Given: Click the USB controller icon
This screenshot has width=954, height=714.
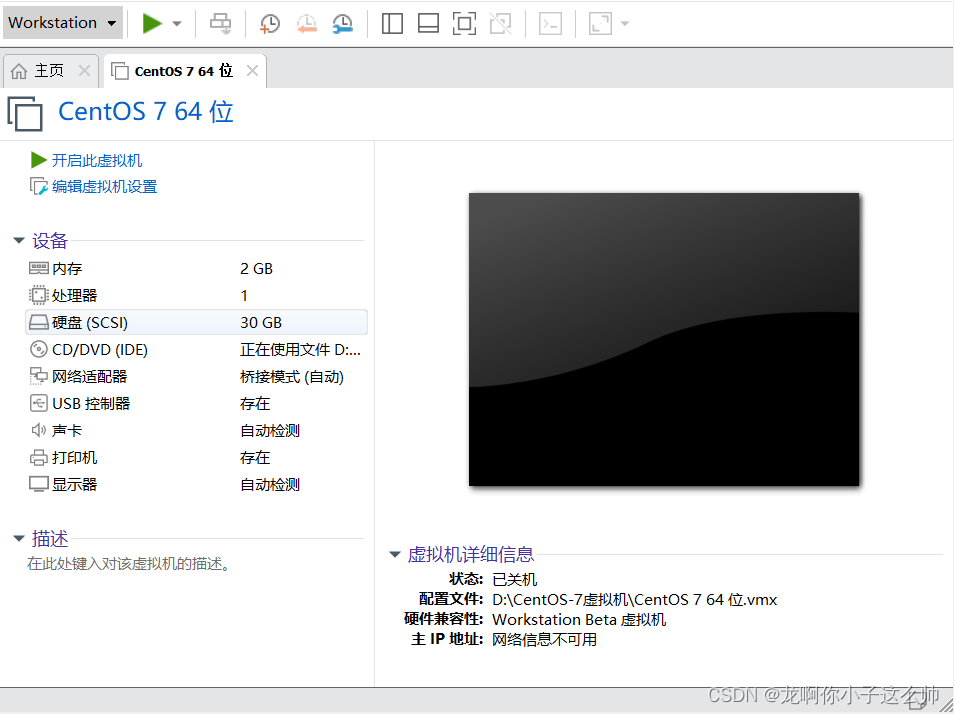Looking at the screenshot, I should tap(38, 403).
